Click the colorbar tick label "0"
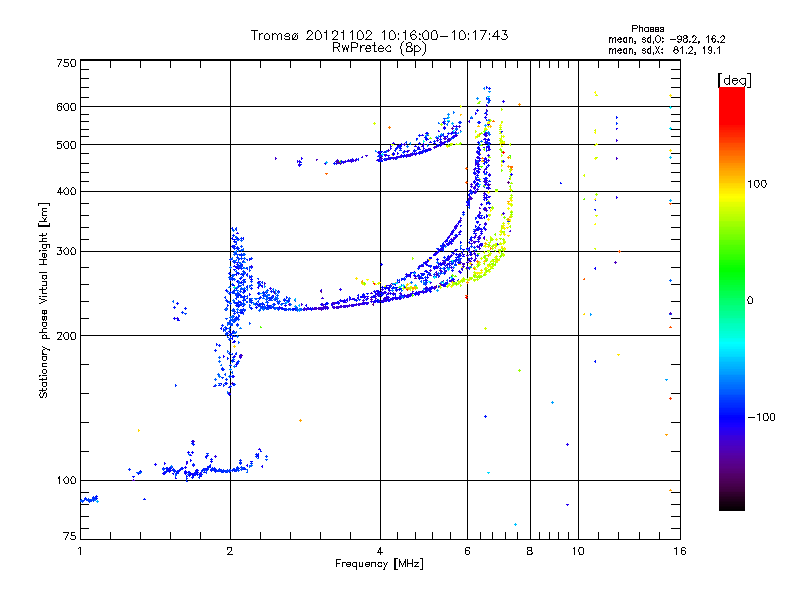 click(x=750, y=301)
